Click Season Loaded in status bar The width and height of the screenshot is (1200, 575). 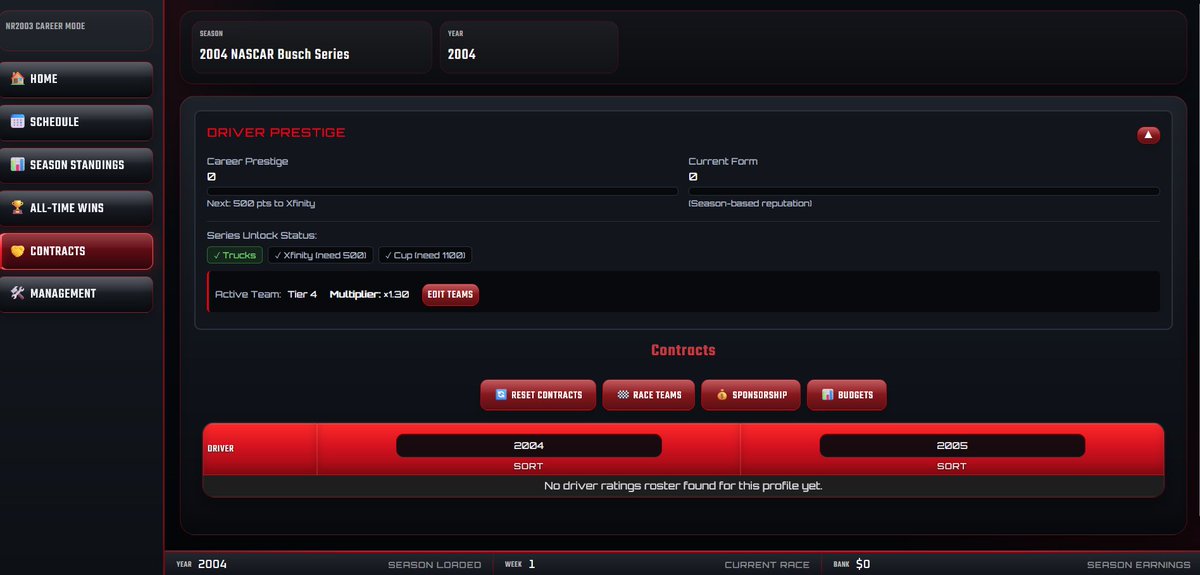[x=434, y=565]
